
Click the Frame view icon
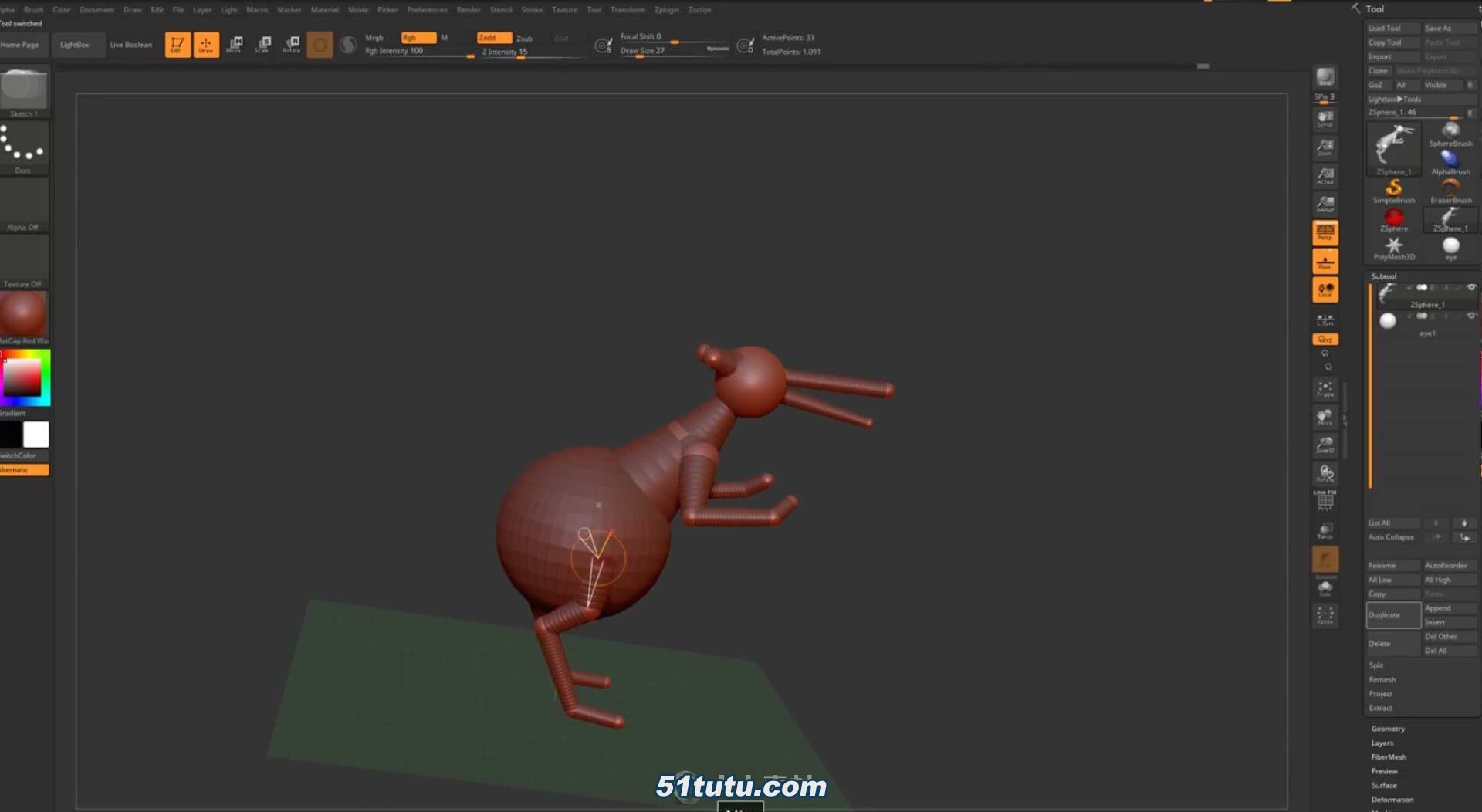tap(1325, 388)
